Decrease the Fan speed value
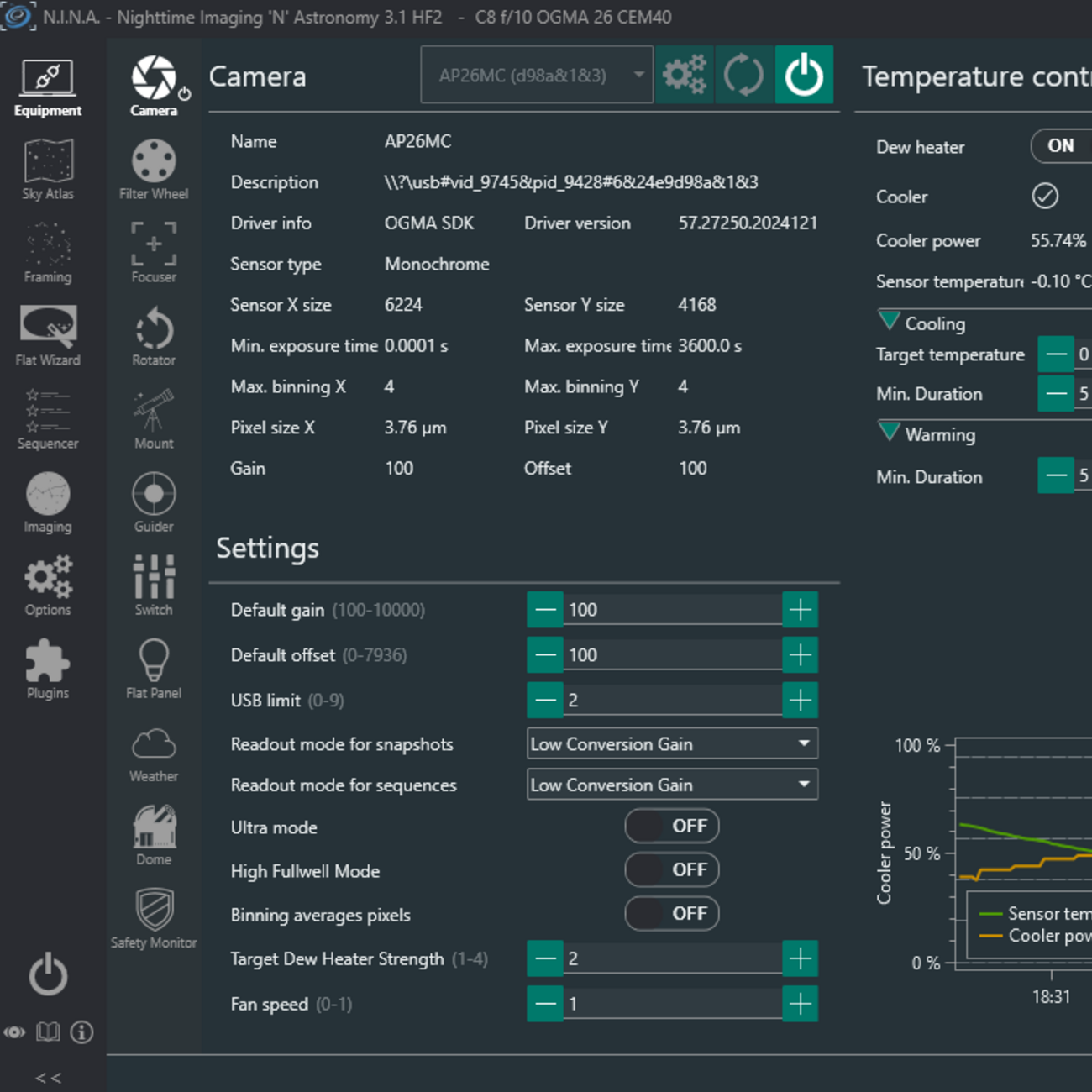1092x1092 pixels. [x=545, y=1004]
